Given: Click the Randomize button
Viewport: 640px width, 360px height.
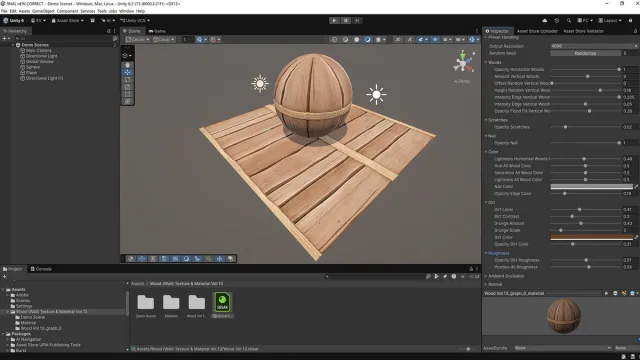Looking at the screenshot, I should (585, 53).
